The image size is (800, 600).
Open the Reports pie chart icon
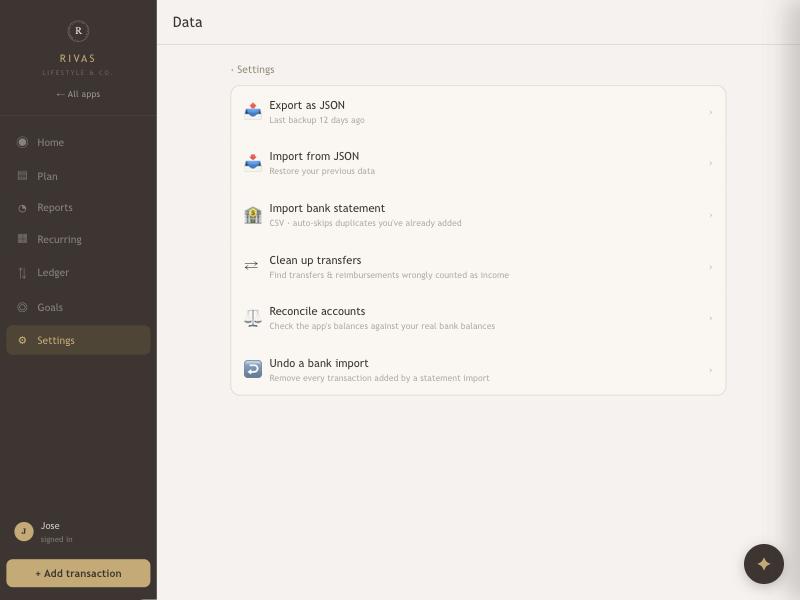tap(22, 208)
